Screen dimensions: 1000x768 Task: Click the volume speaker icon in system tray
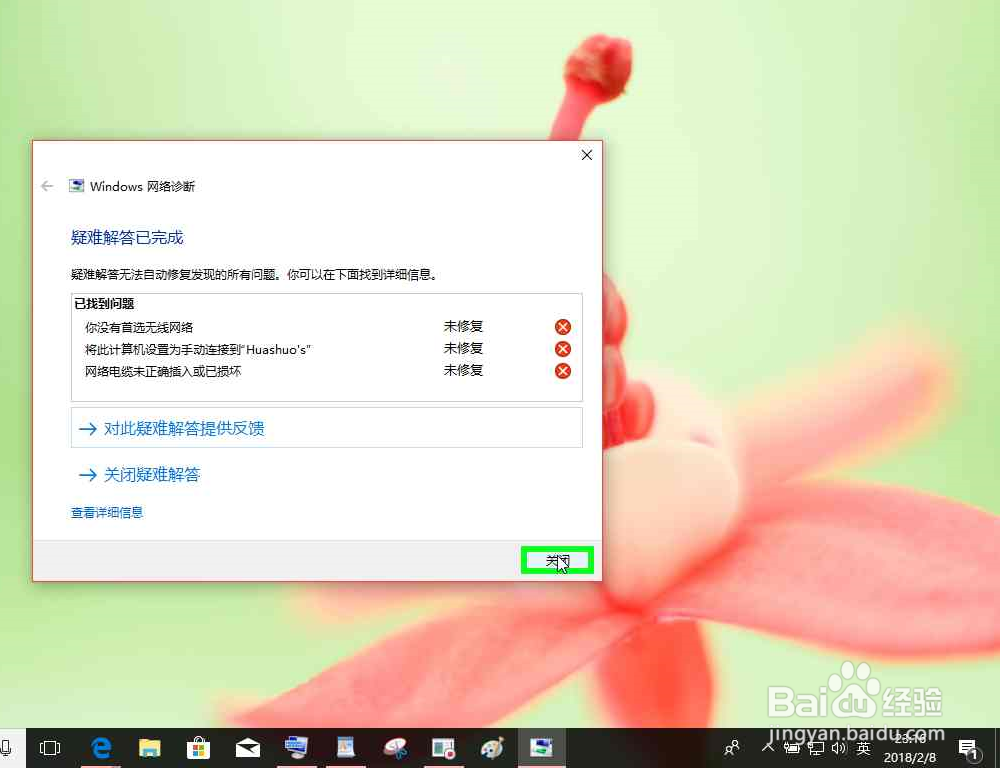[838, 748]
